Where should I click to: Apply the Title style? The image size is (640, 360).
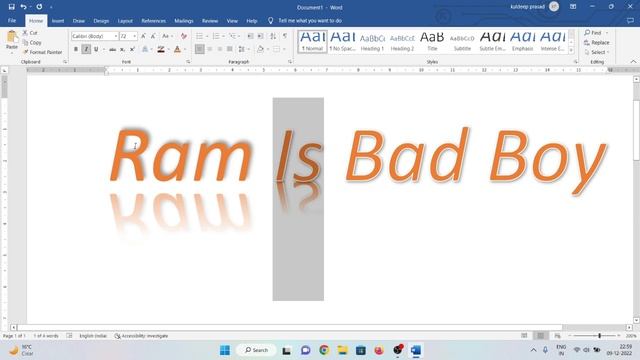(x=432, y=41)
